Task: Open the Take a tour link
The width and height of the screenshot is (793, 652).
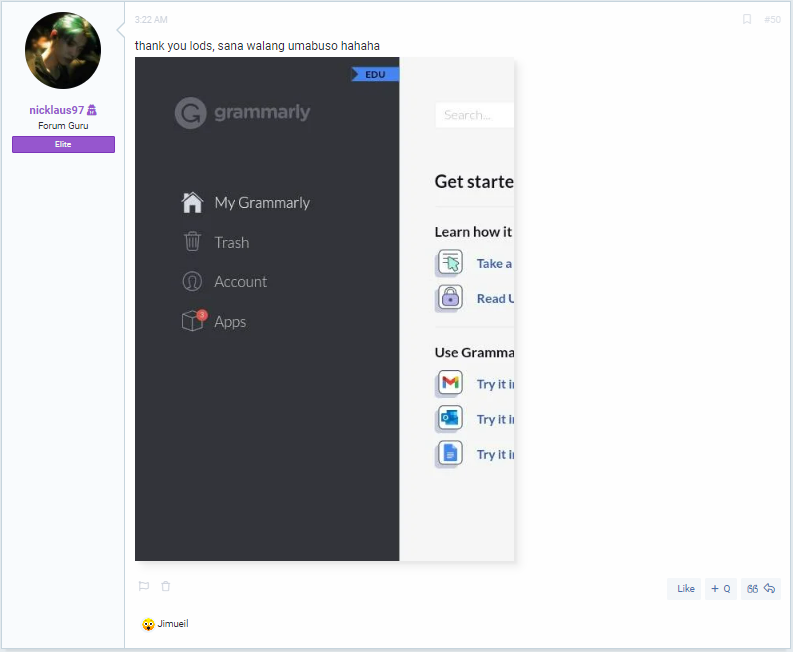Action: [494, 264]
